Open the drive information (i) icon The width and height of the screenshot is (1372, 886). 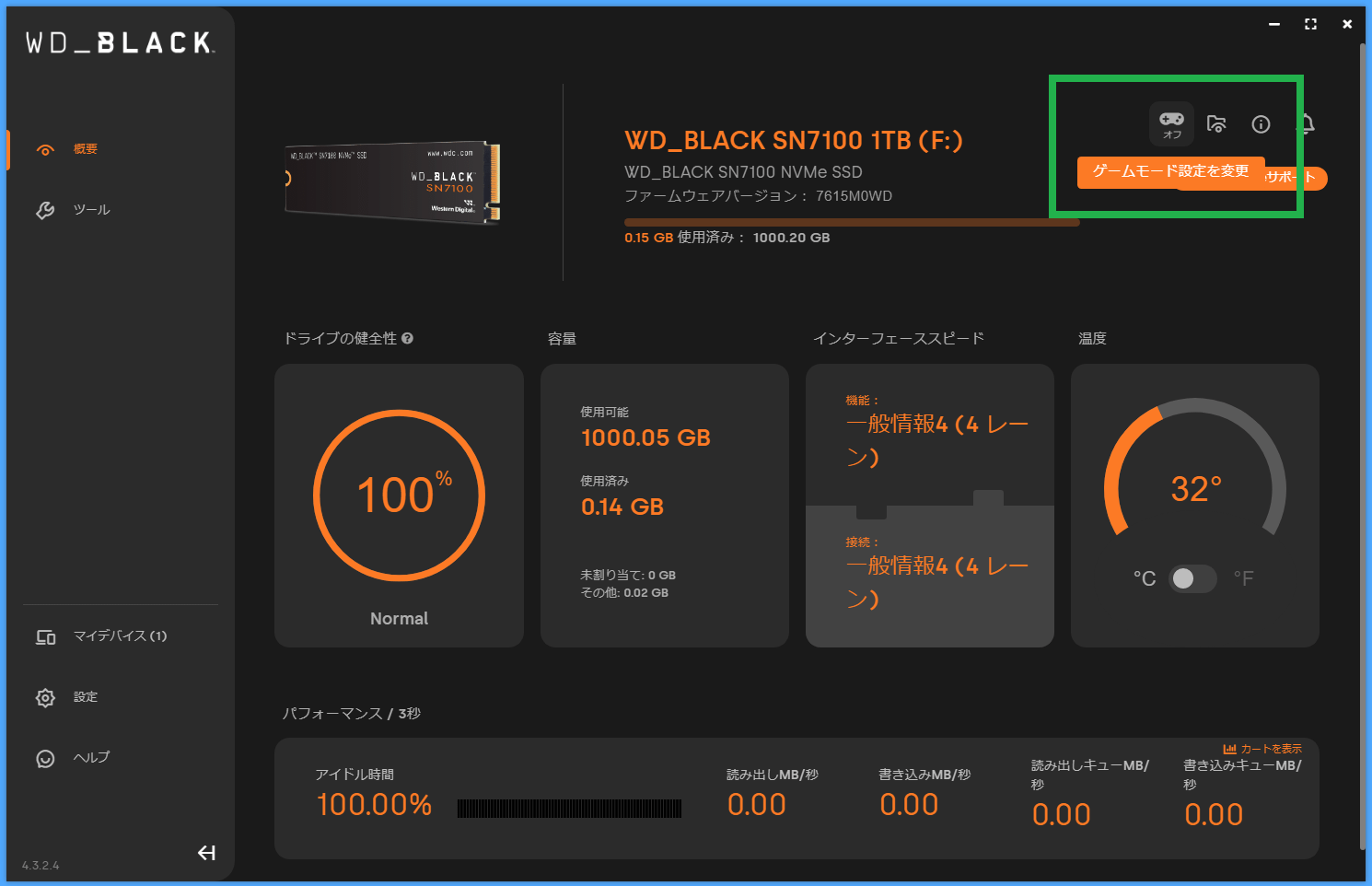pyautogui.click(x=1262, y=124)
